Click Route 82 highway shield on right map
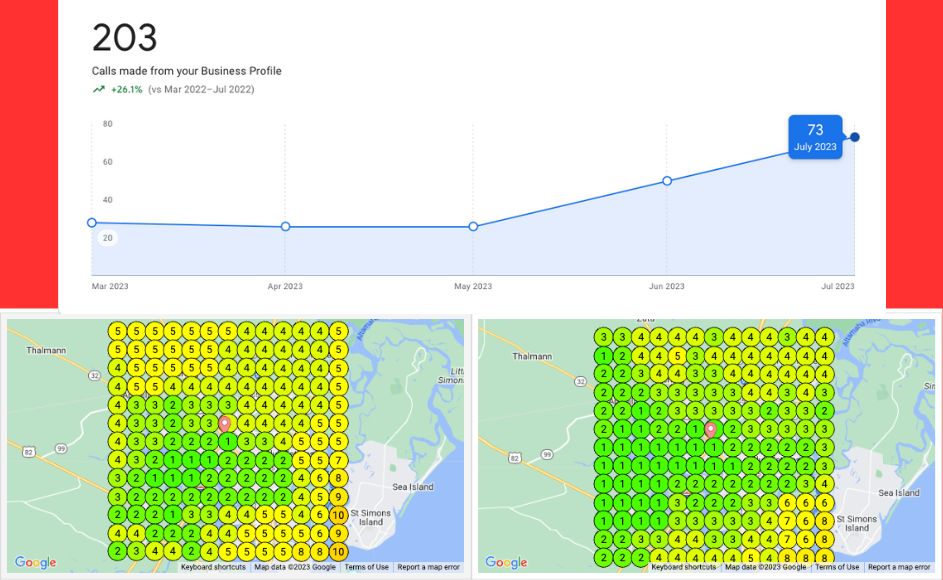The height and width of the screenshot is (580, 943). click(513, 457)
